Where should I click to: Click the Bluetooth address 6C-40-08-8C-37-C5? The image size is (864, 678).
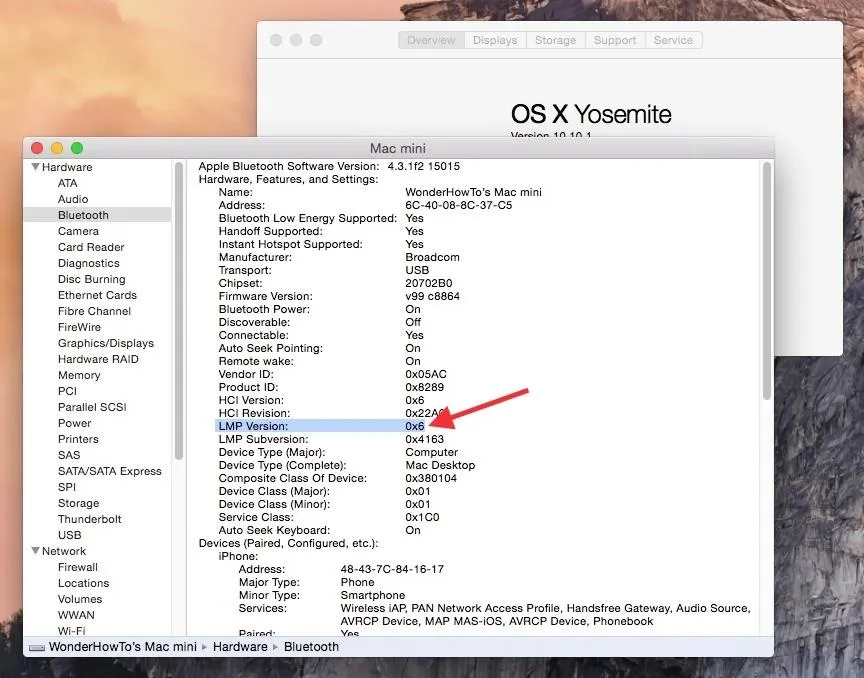[458, 205]
